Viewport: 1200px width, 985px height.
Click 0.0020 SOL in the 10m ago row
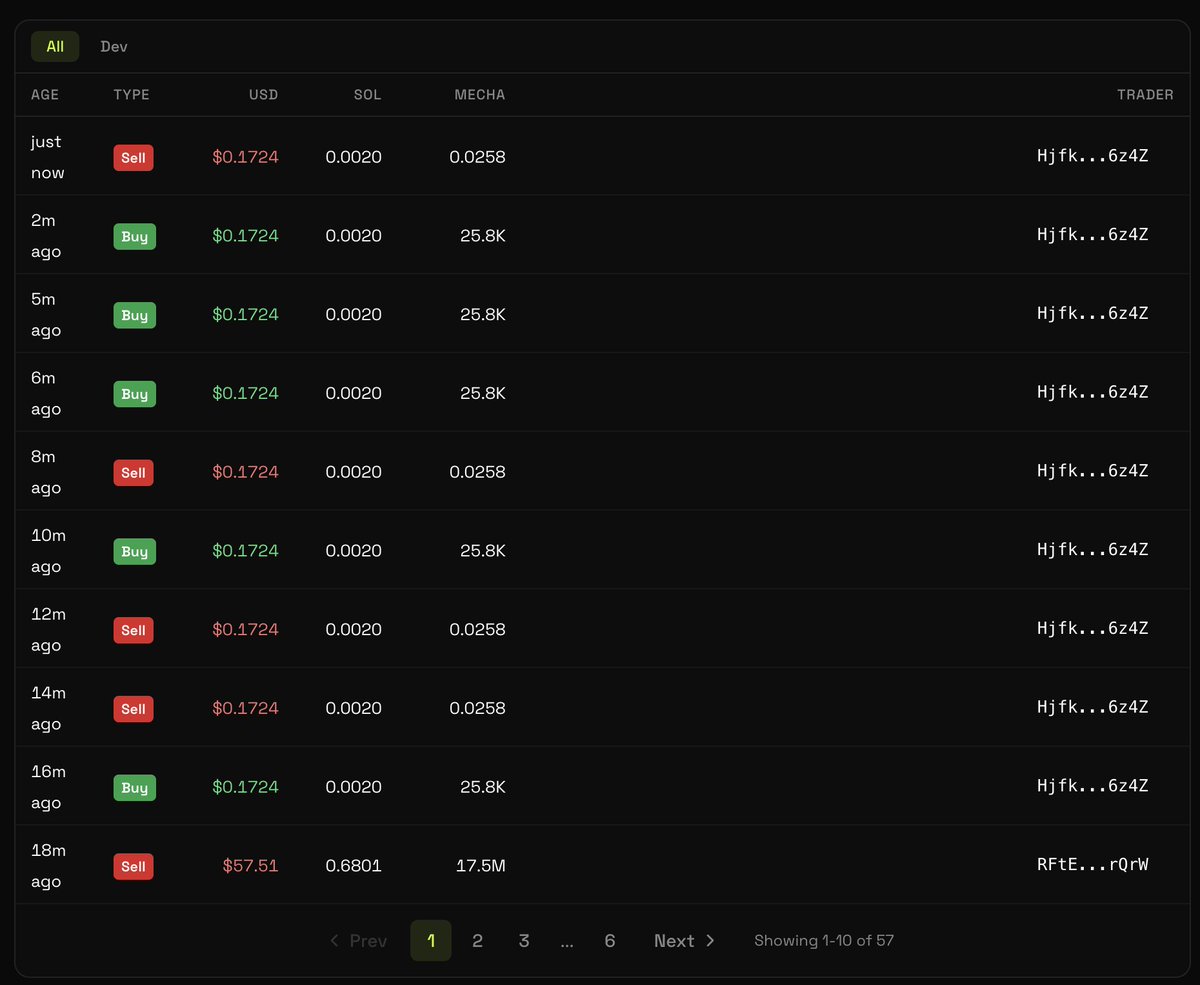click(x=354, y=551)
